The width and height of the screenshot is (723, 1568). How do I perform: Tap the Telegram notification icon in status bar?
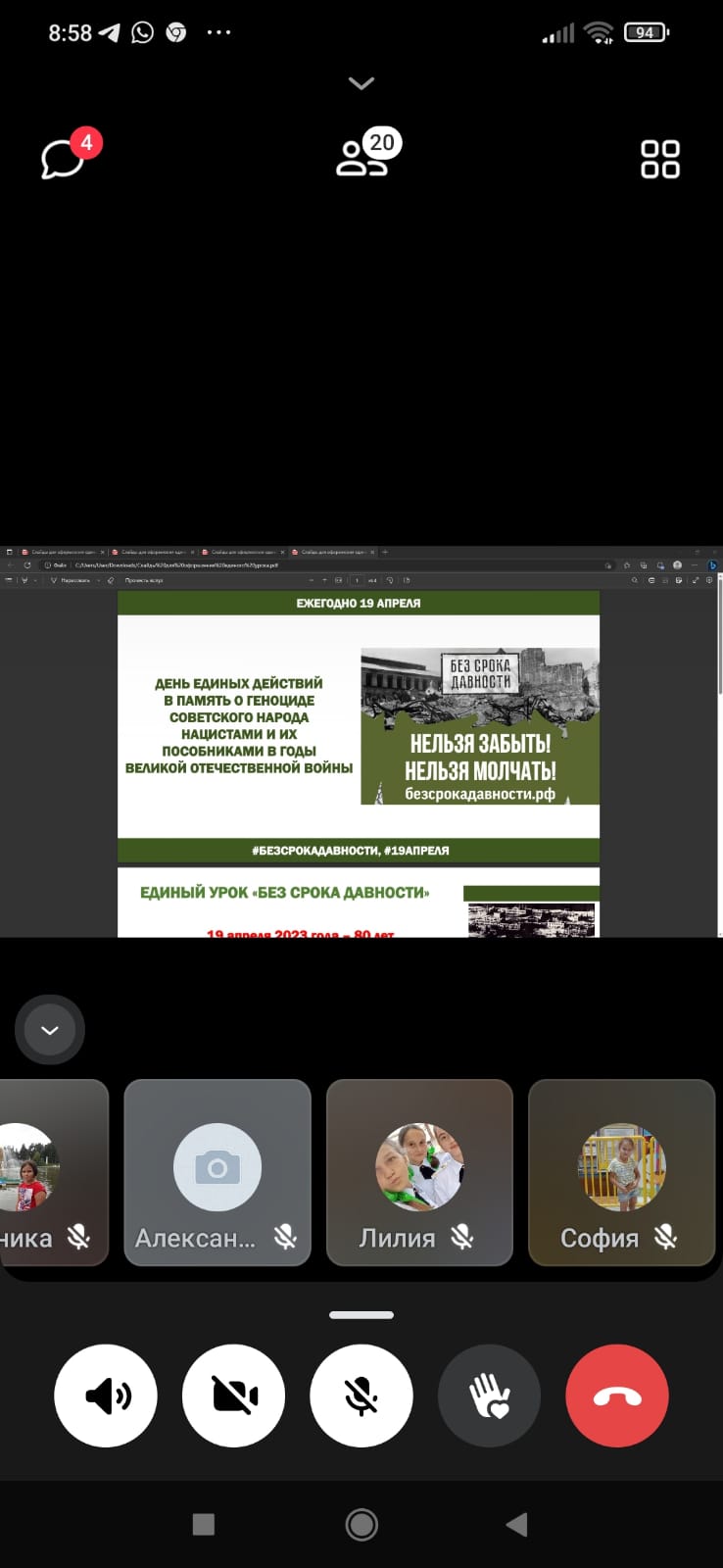coord(109,32)
